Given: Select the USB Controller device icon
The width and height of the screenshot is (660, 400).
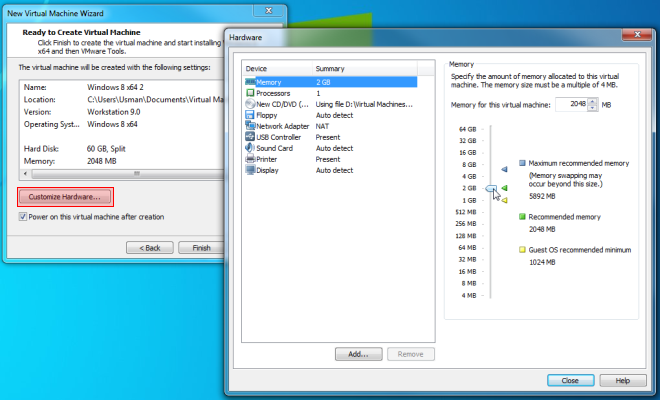Looking at the screenshot, I should 250,136.
